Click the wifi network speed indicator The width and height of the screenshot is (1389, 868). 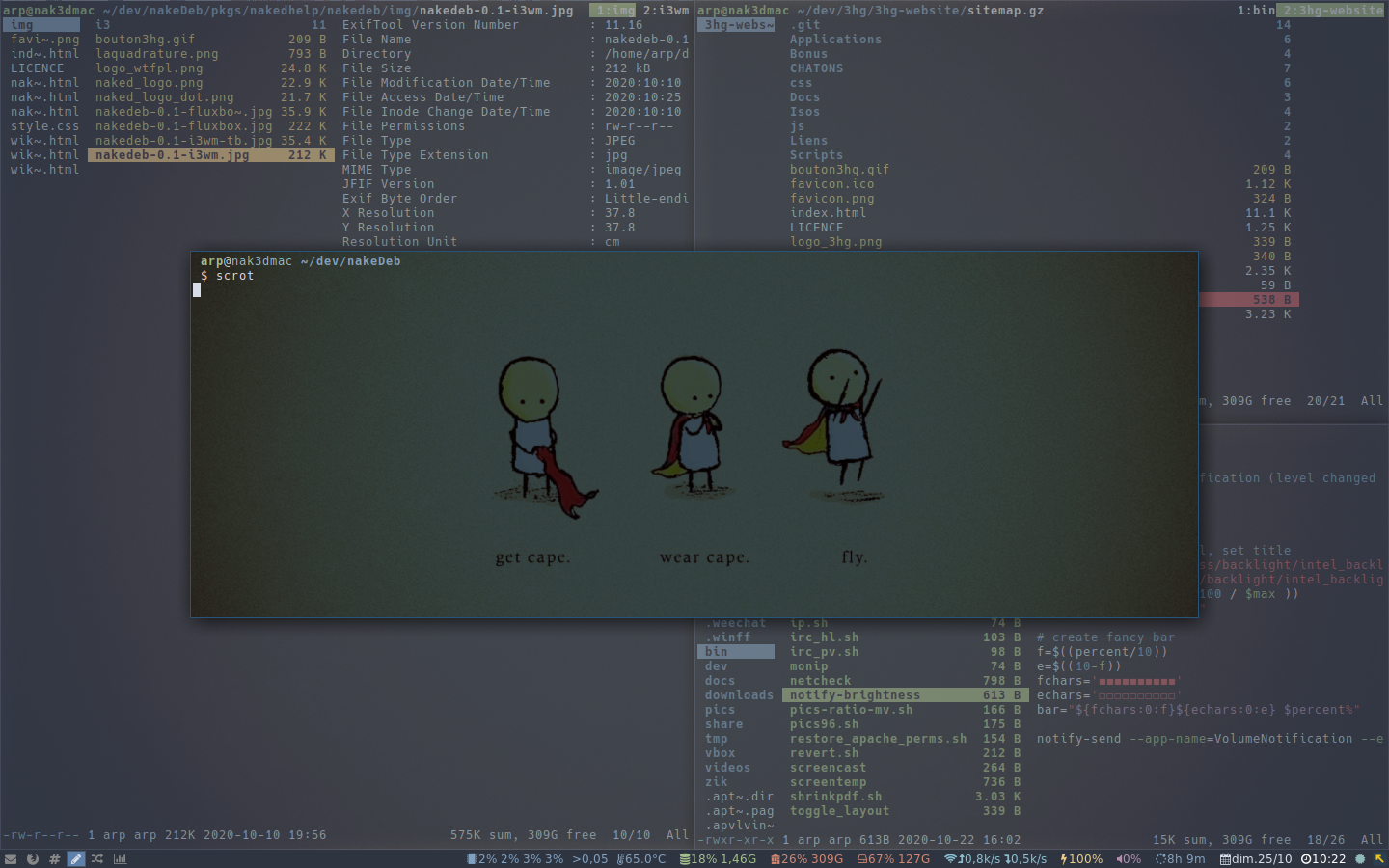coord(994,858)
